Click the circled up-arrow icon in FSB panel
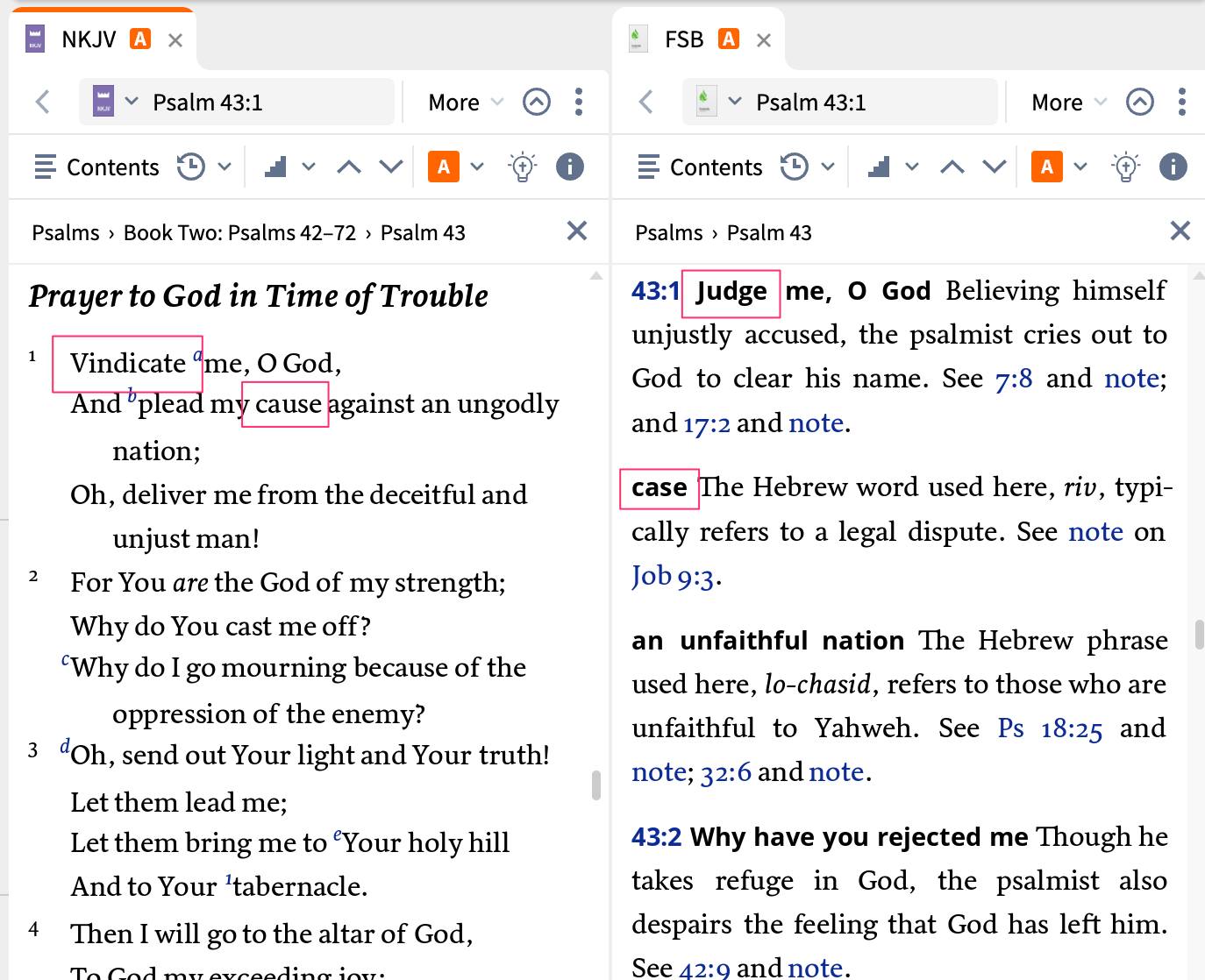Screen dimensions: 1205x980 (x=1140, y=103)
